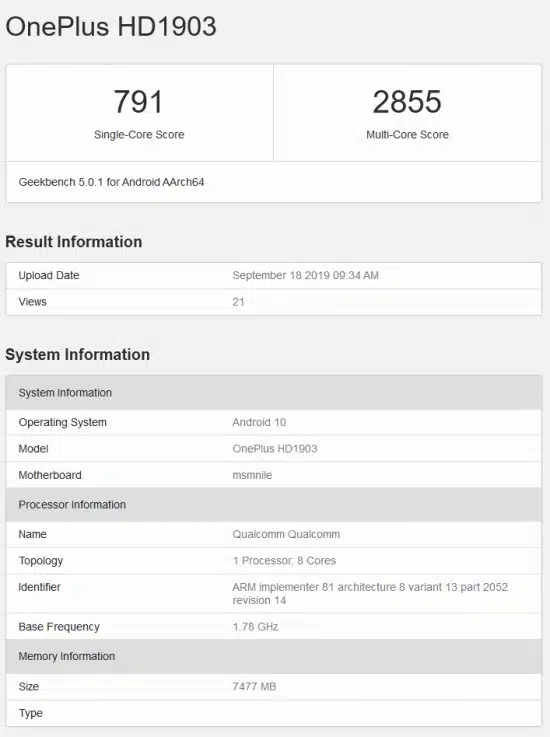The image size is (550, 737).
Task: Click the OnePlus HD1903 page title
Action: 111,27
